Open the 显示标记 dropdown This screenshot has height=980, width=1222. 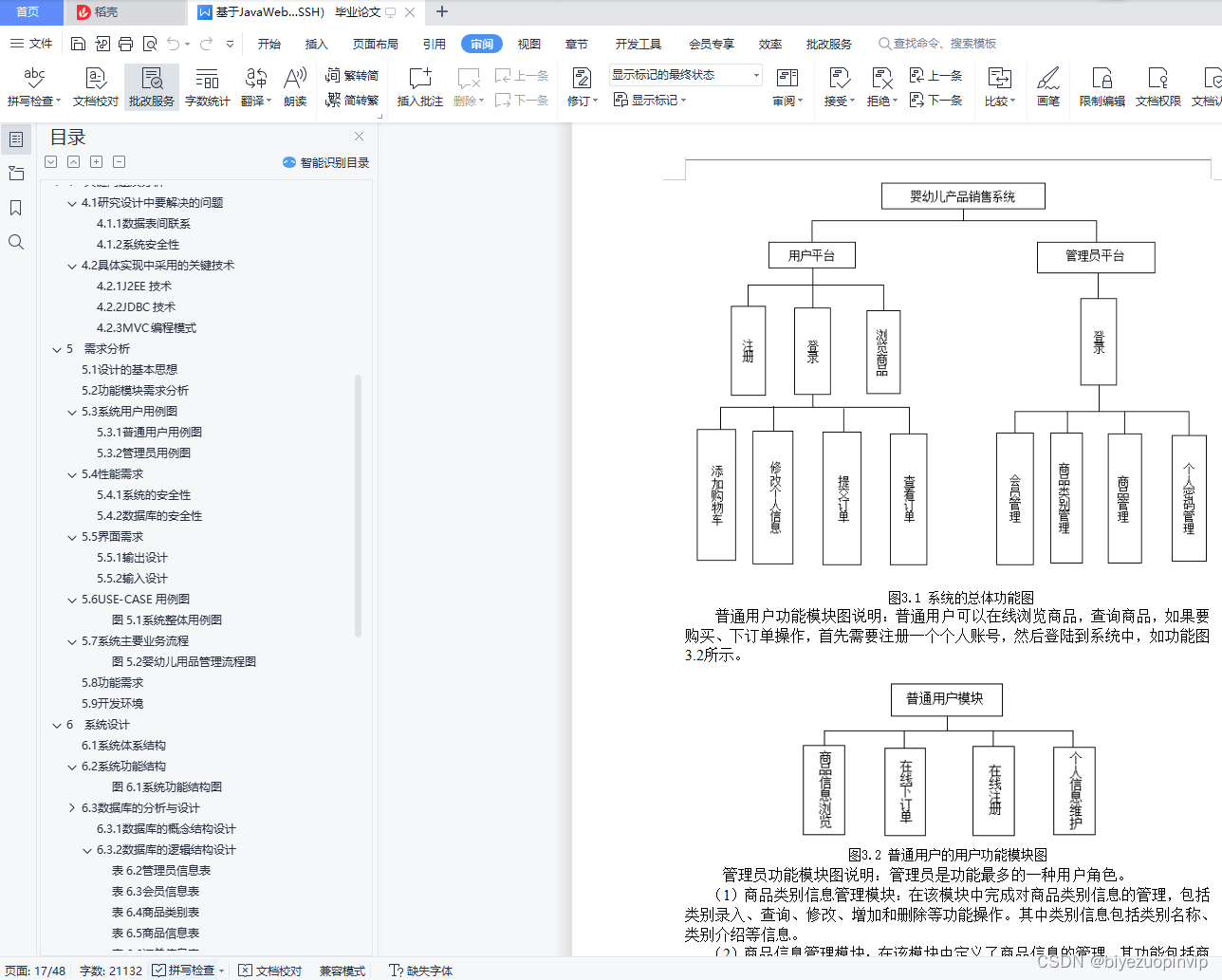[650, 100]
